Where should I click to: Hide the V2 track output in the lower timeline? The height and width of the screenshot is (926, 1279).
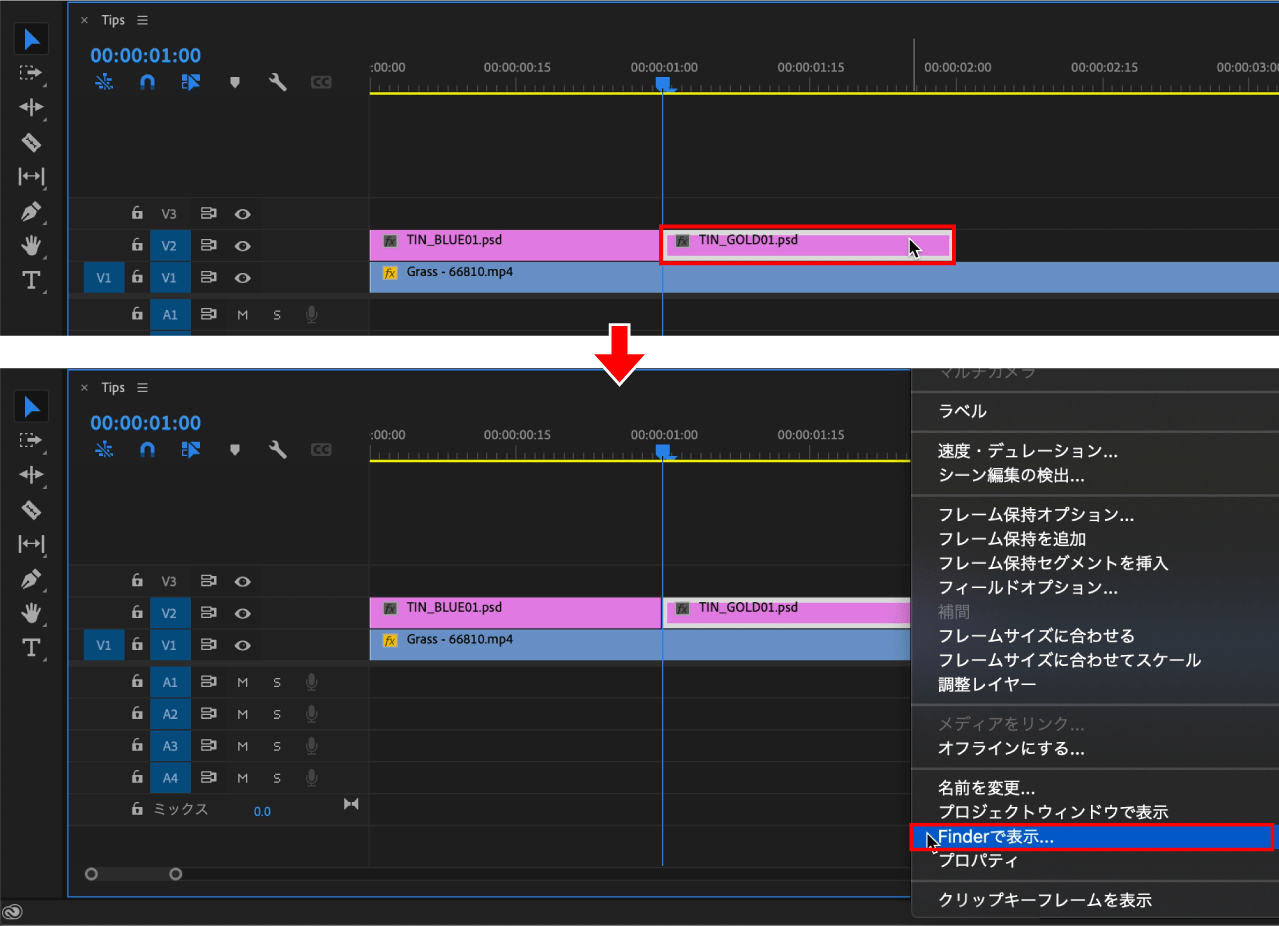click(242, 613)
